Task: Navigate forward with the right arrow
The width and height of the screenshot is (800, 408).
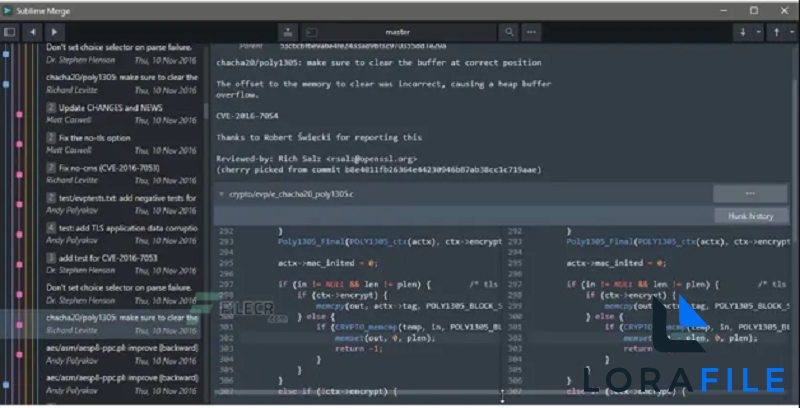Action: coord(54,32)
